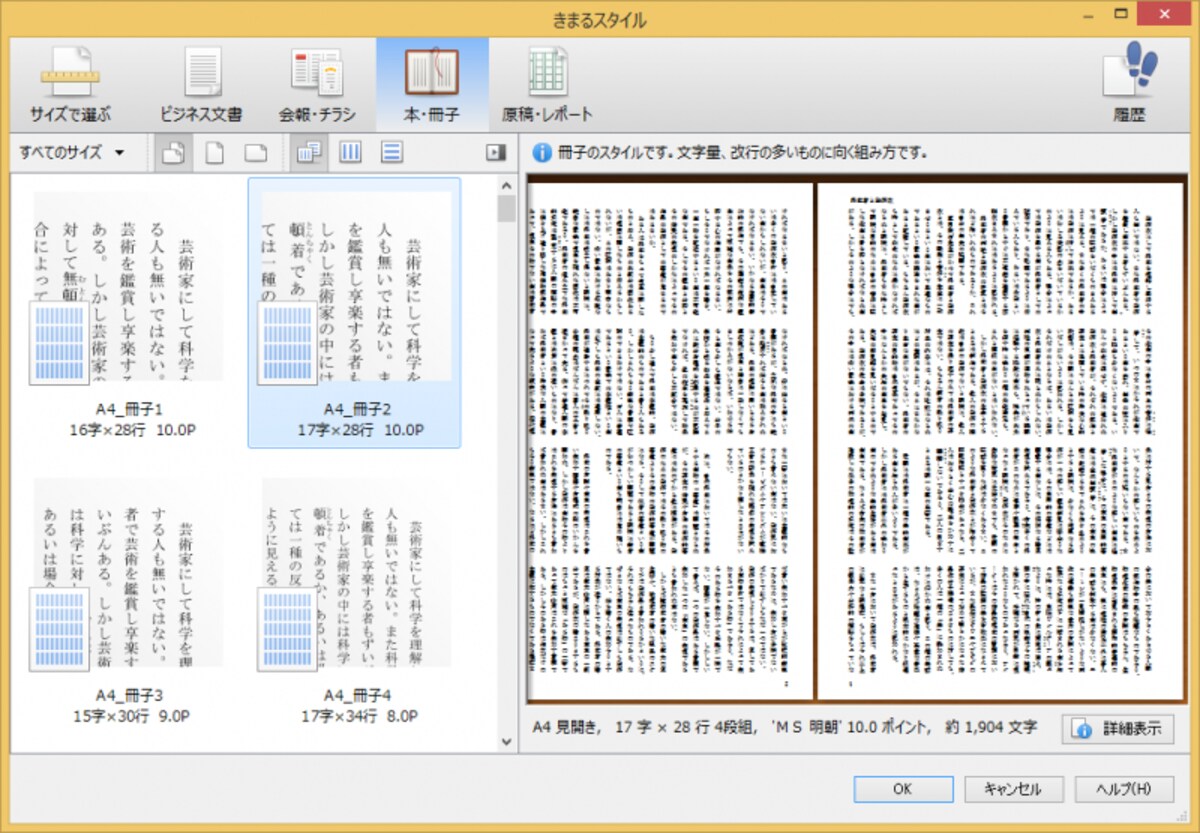Expand the すべてのサイズ dropdown

click(x=72, y=153)
